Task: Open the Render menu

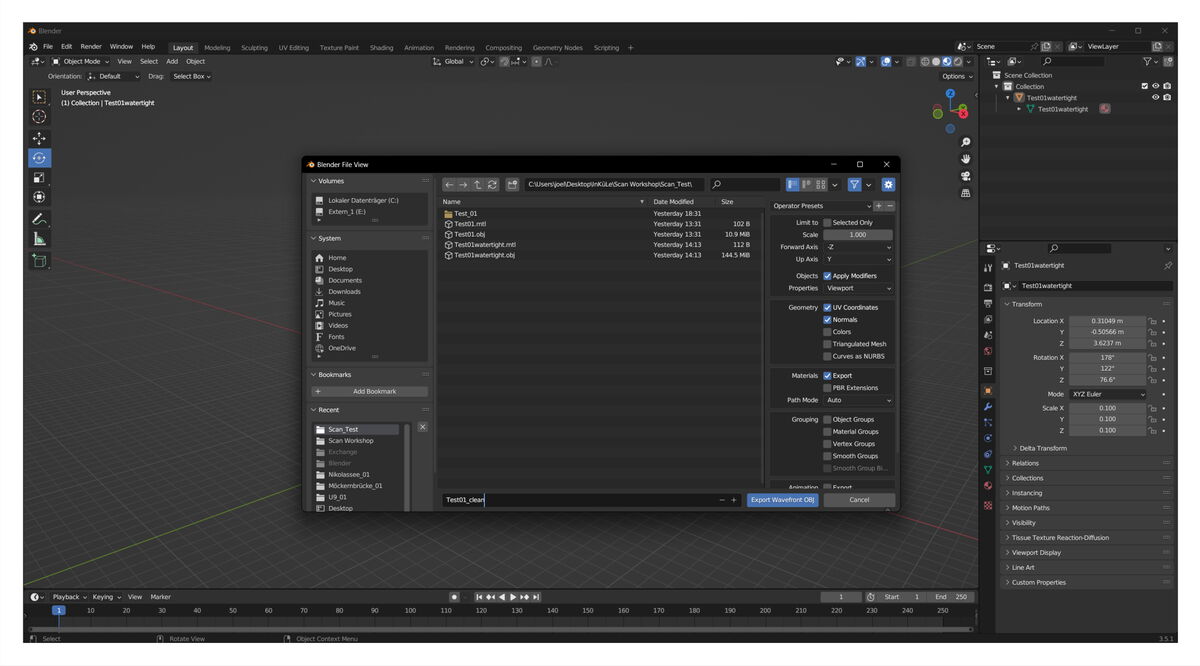Action: coord(91,47)
